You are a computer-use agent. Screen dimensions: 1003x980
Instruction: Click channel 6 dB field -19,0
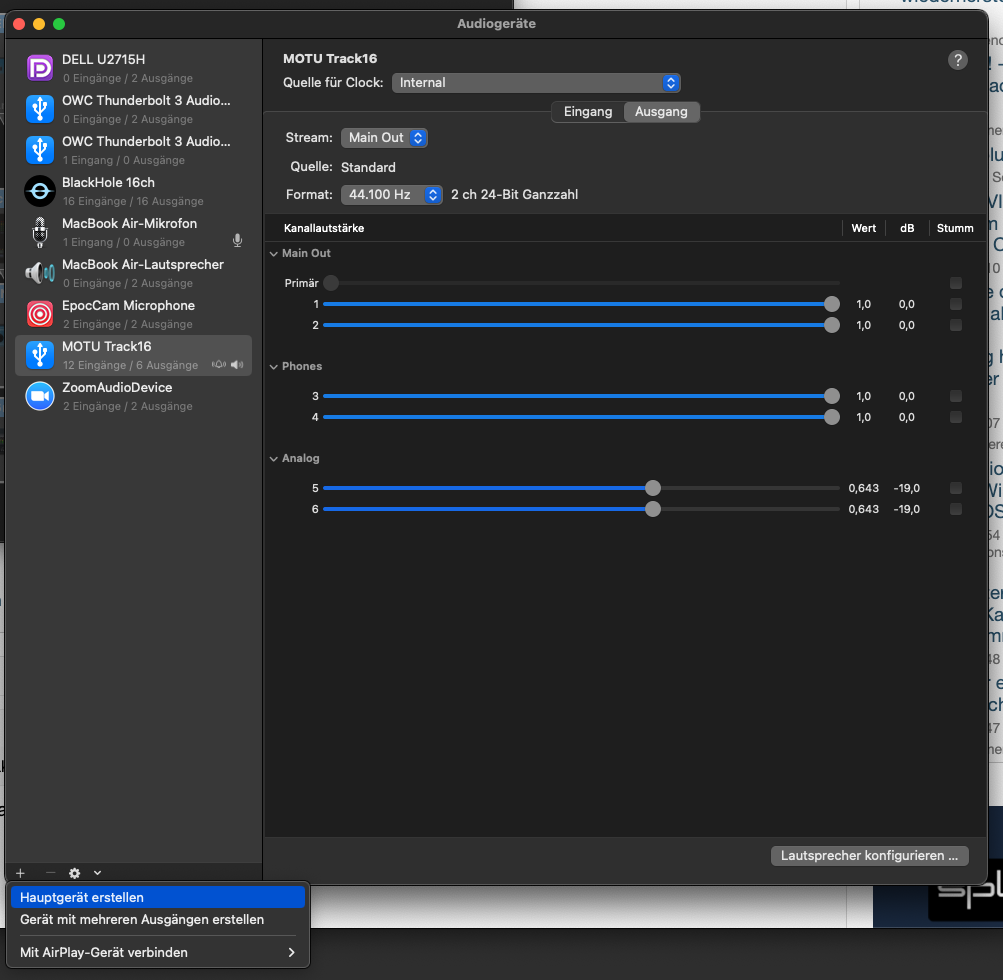906,509
